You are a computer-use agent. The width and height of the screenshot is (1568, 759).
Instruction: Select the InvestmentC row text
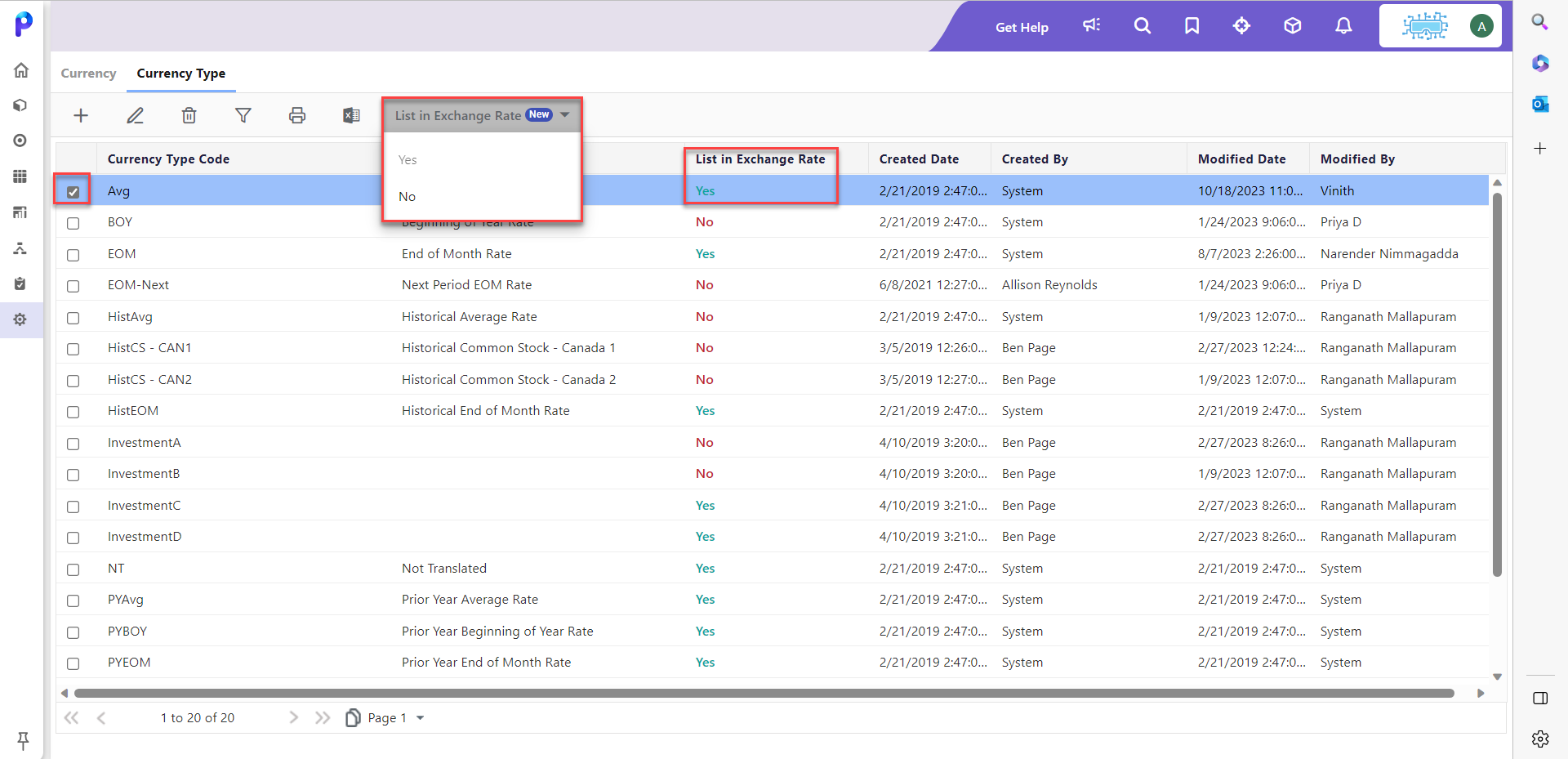point(144,506)
